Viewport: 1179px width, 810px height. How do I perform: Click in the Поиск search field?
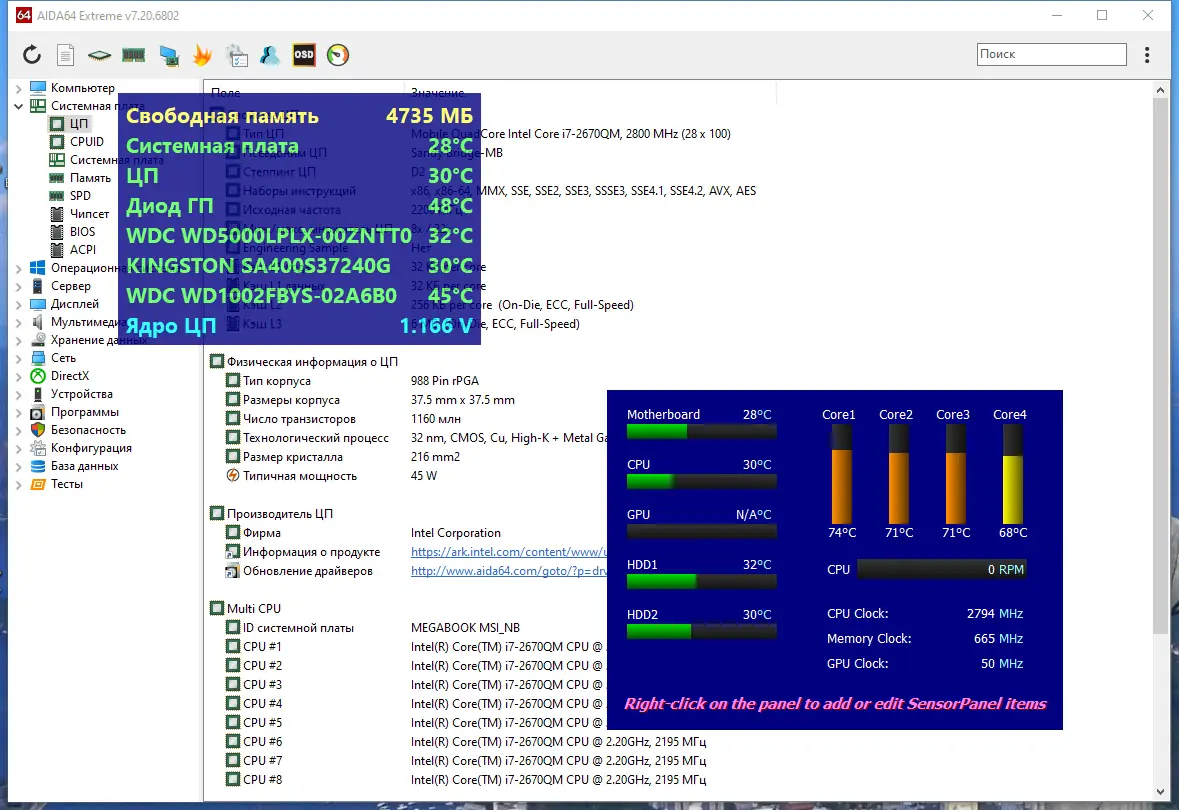(1050, 55)
